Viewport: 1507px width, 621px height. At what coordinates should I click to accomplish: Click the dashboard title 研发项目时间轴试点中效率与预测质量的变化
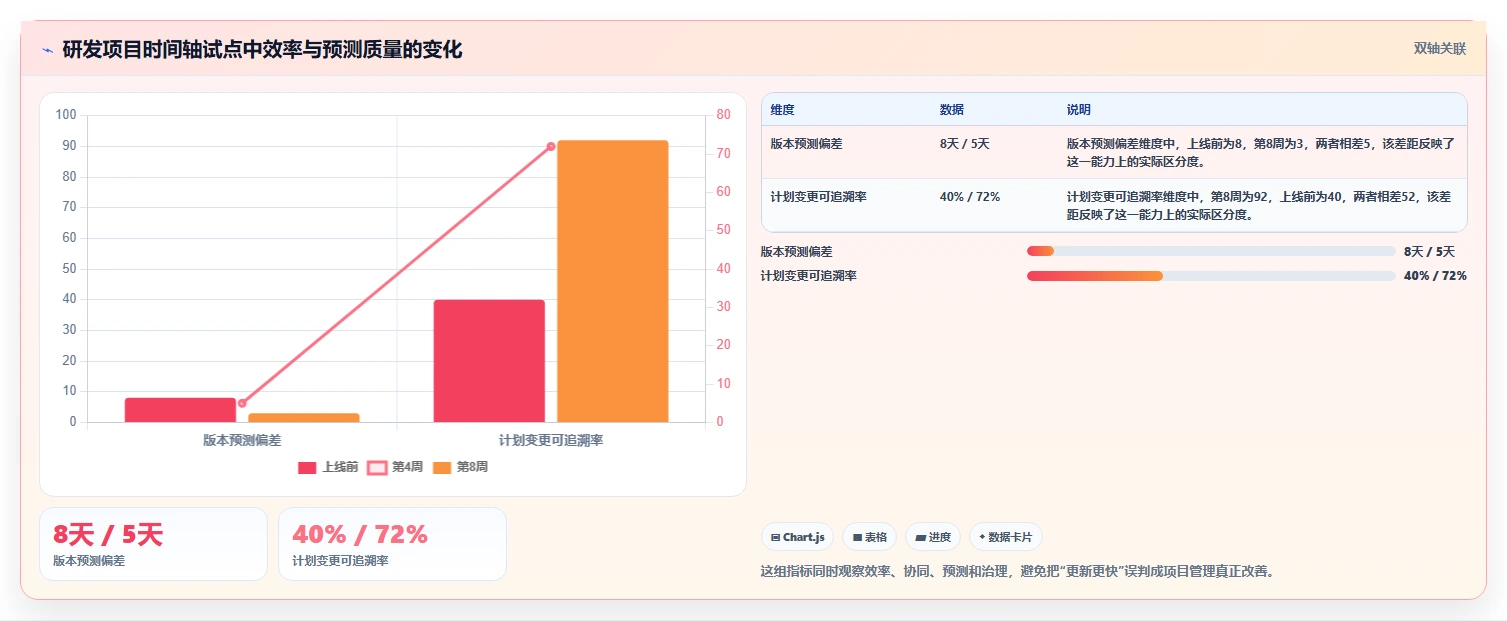pyautogui.click(x=262, y=50)
